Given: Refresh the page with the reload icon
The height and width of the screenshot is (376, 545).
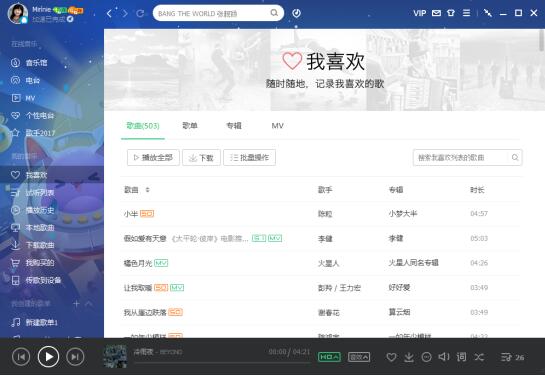Looking at the screenshot, I should (140, 14).
